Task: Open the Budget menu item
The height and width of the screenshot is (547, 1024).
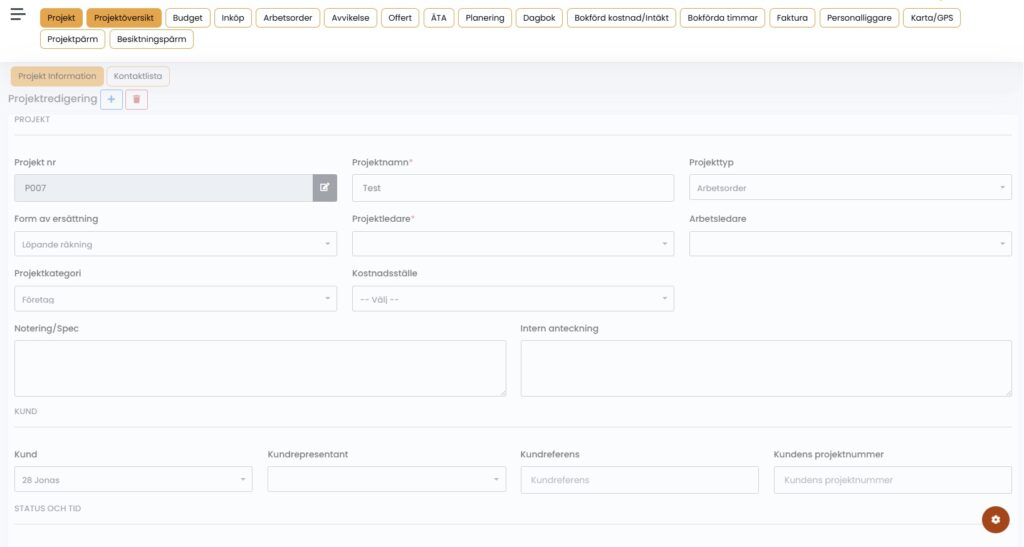Action: (x=187, y=18)
